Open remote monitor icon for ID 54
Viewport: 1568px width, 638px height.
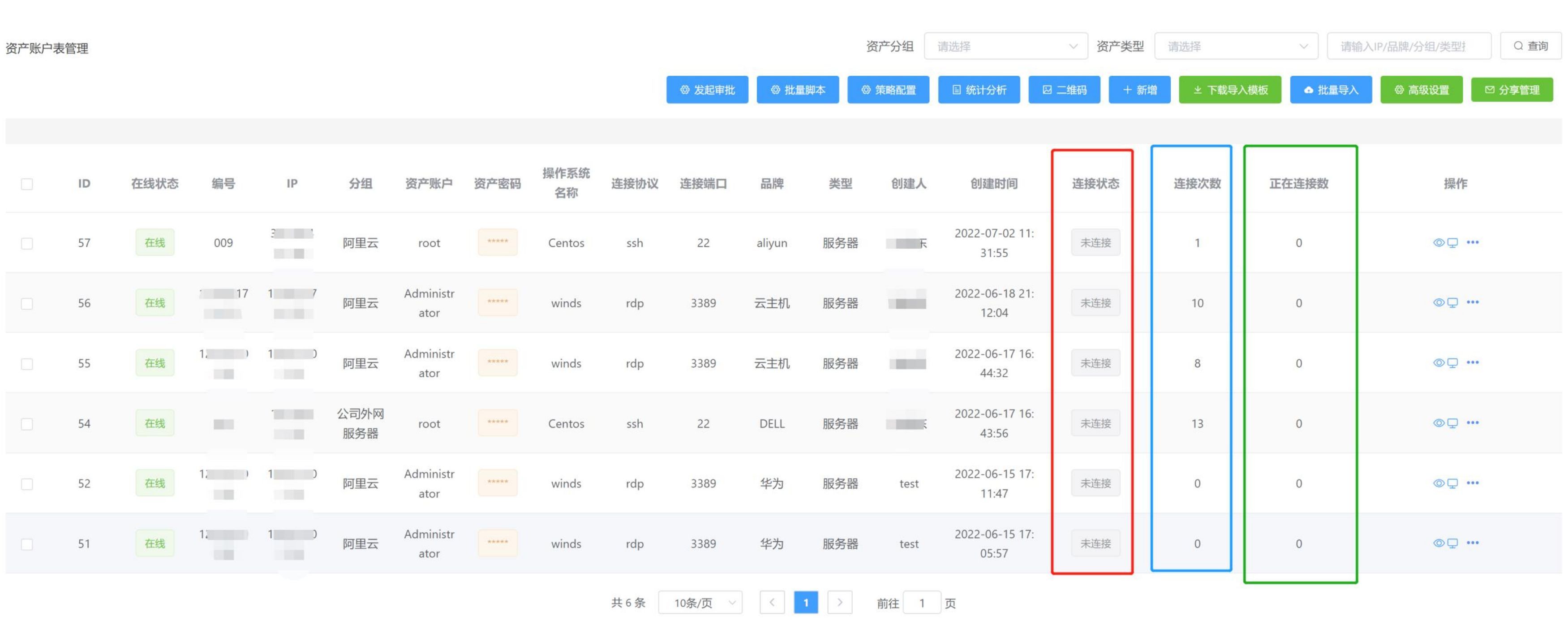1452,423
